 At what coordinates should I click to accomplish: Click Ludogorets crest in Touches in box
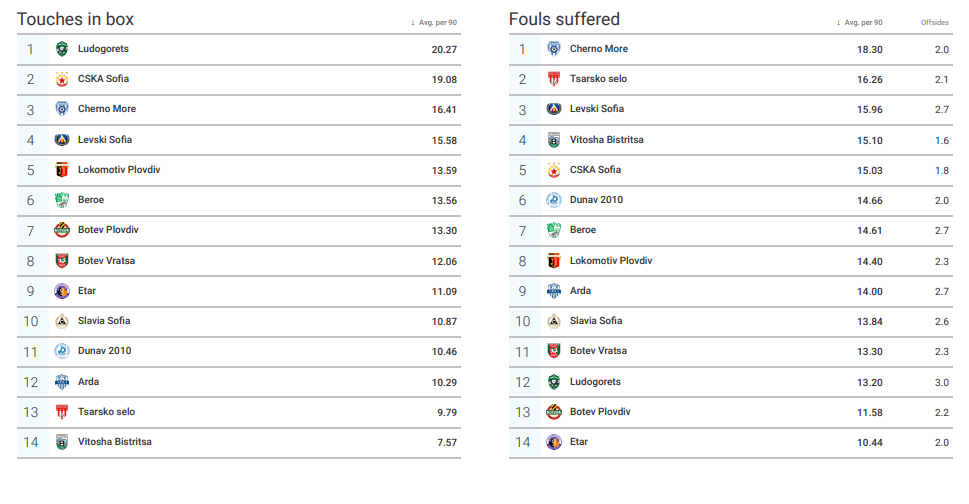coord(62,49)
